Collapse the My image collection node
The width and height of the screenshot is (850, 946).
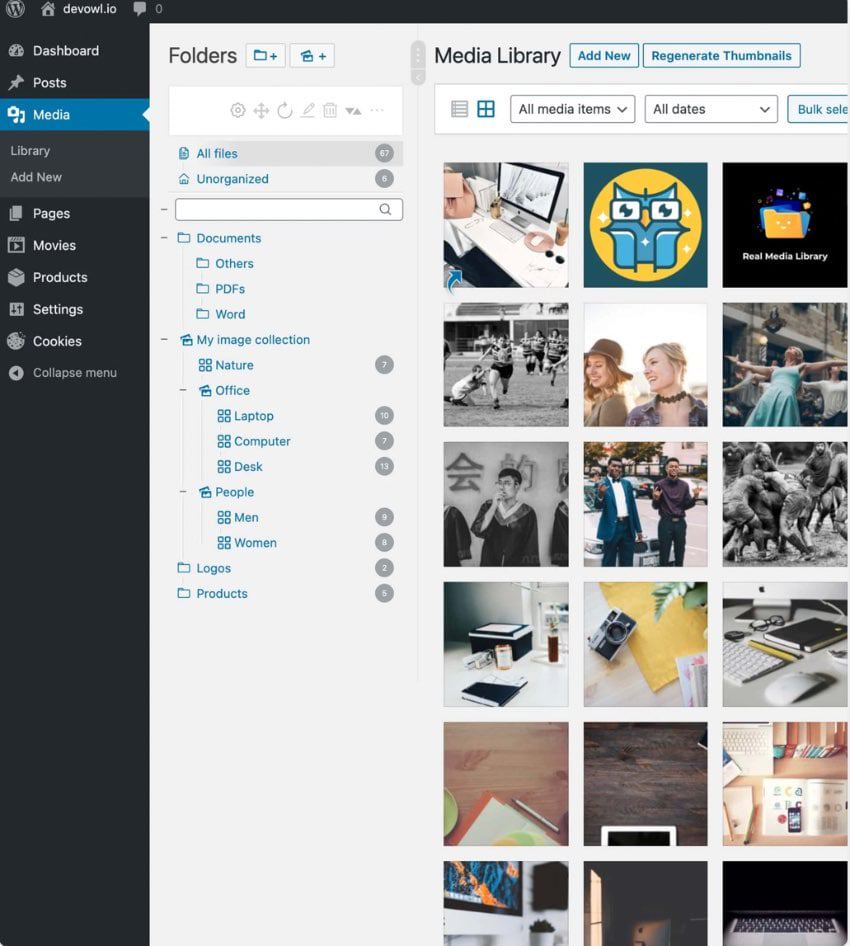point(164,339)
